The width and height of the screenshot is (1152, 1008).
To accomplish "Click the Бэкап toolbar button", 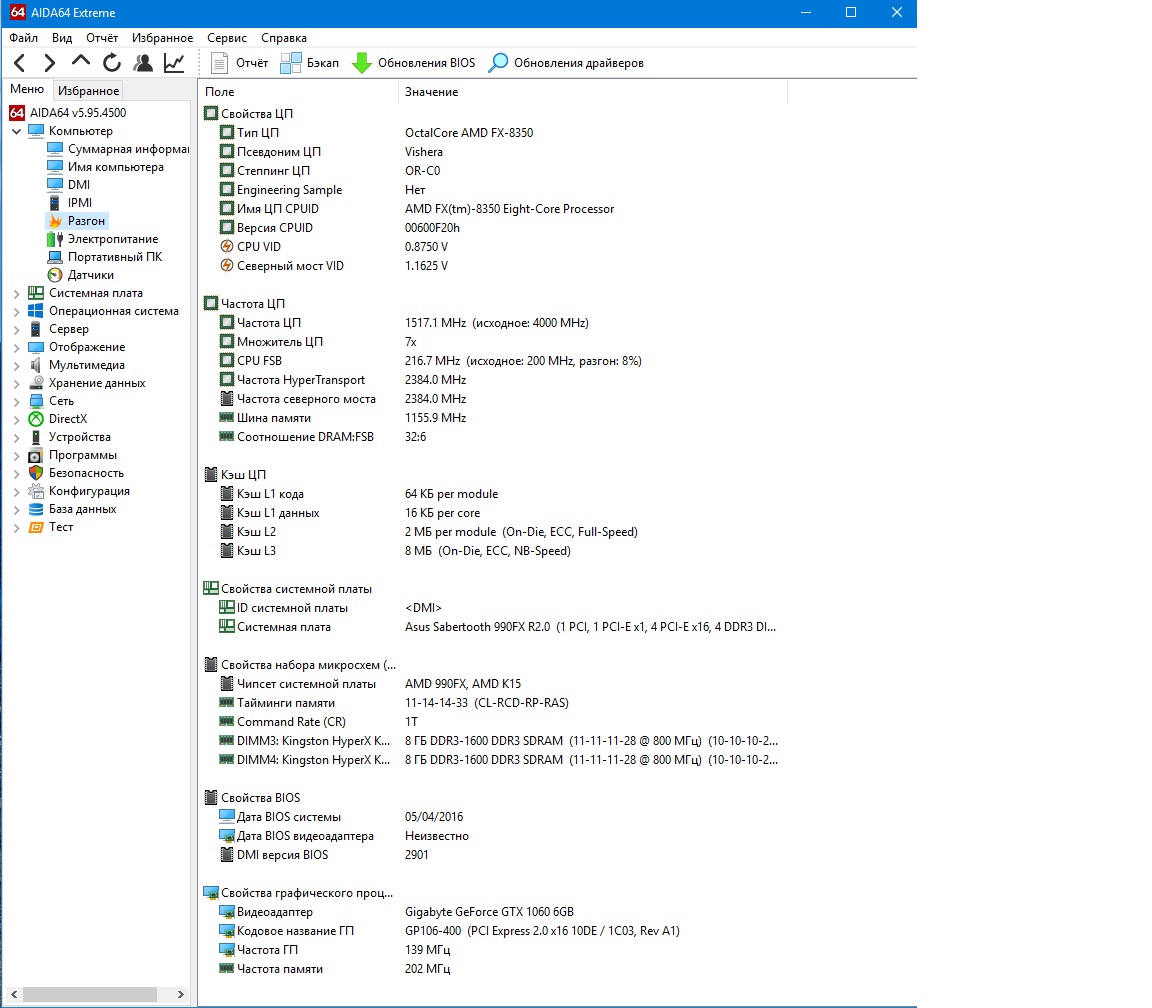I will pyautogui.click(x=309, y=63).
